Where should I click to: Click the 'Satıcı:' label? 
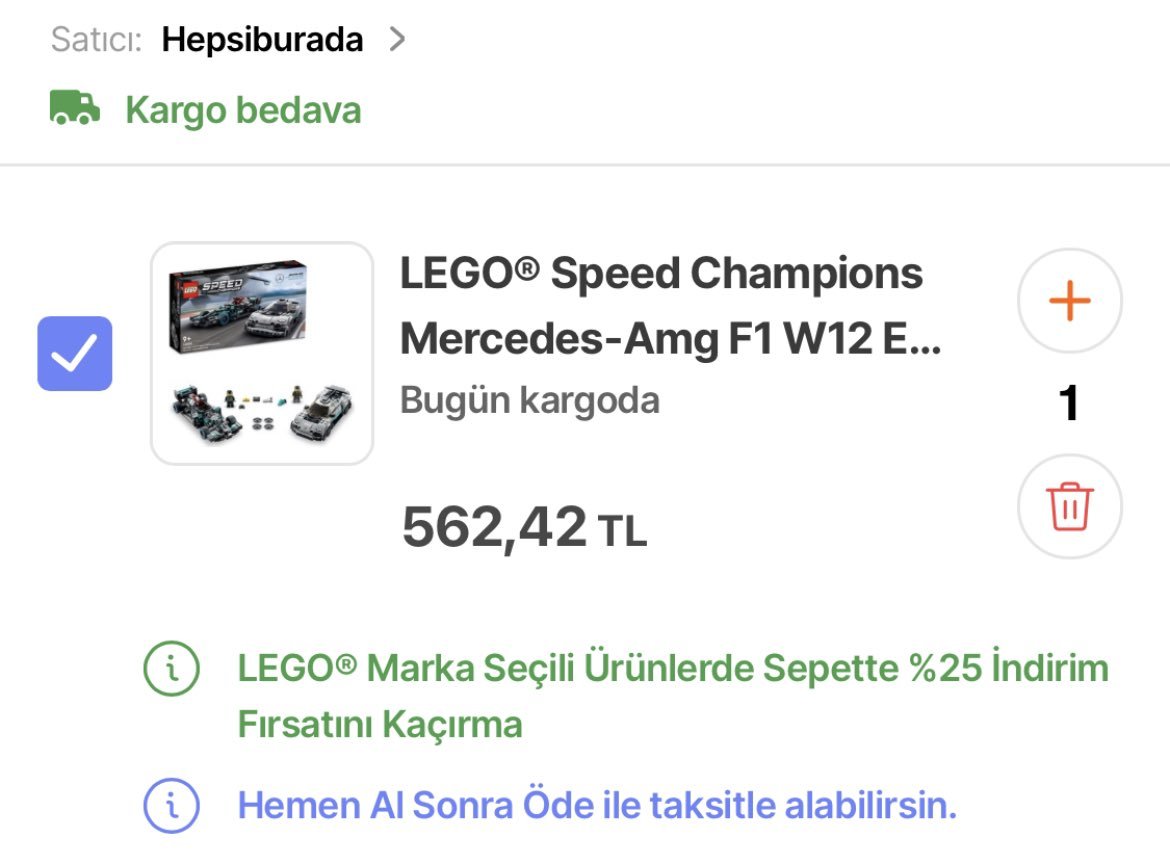pyautogui.click(x=96, y=40)
